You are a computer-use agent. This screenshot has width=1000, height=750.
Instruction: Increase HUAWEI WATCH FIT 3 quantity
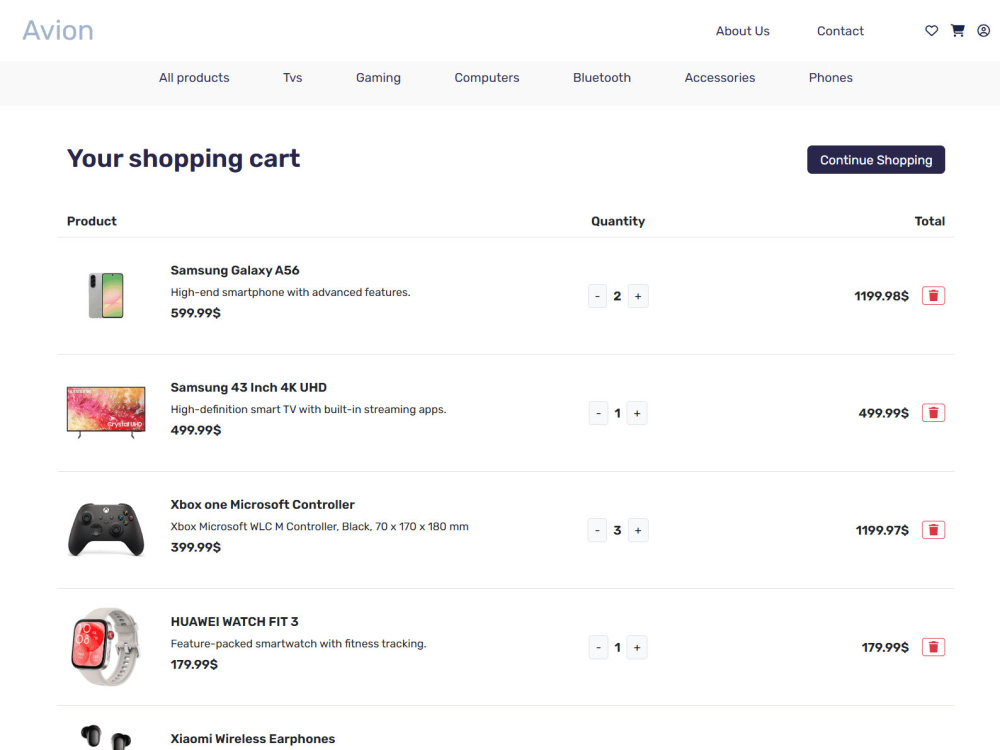coord(637,647)
